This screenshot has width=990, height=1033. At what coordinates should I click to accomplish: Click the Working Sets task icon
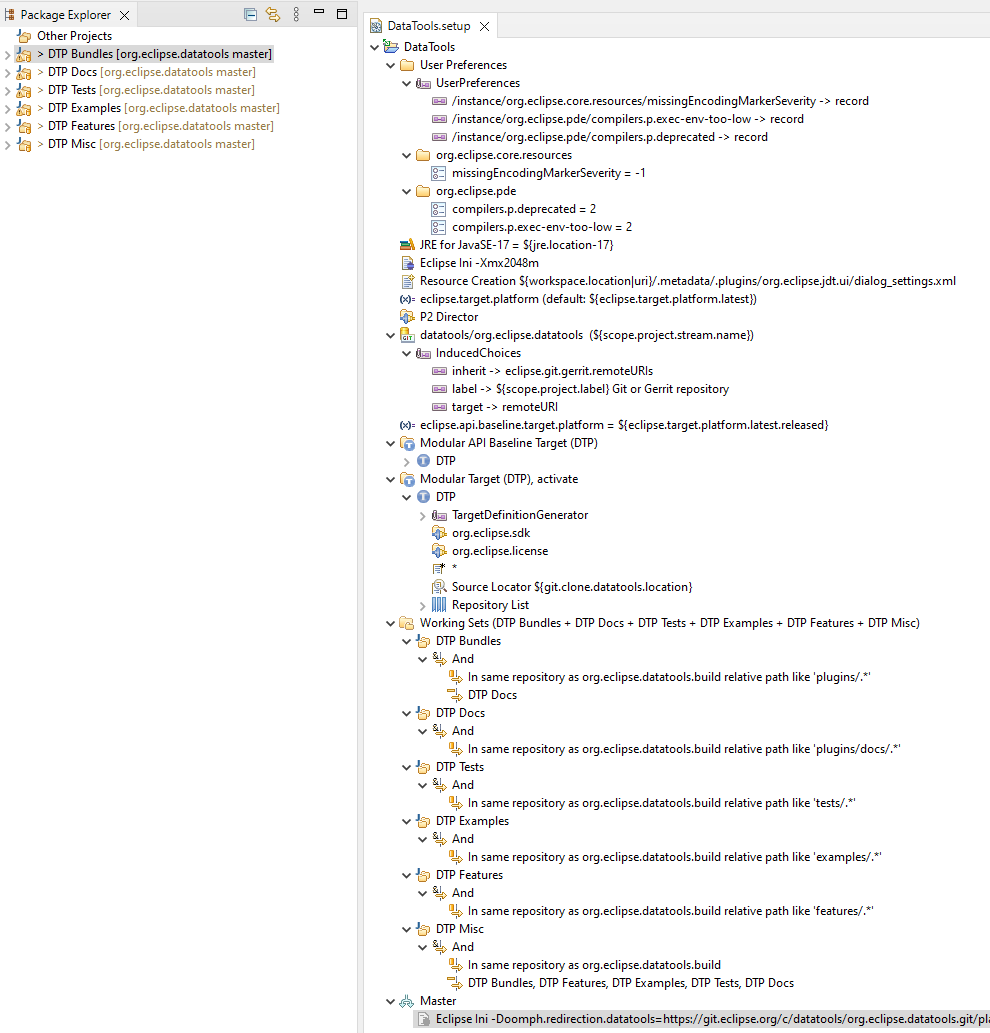point(407,623)
